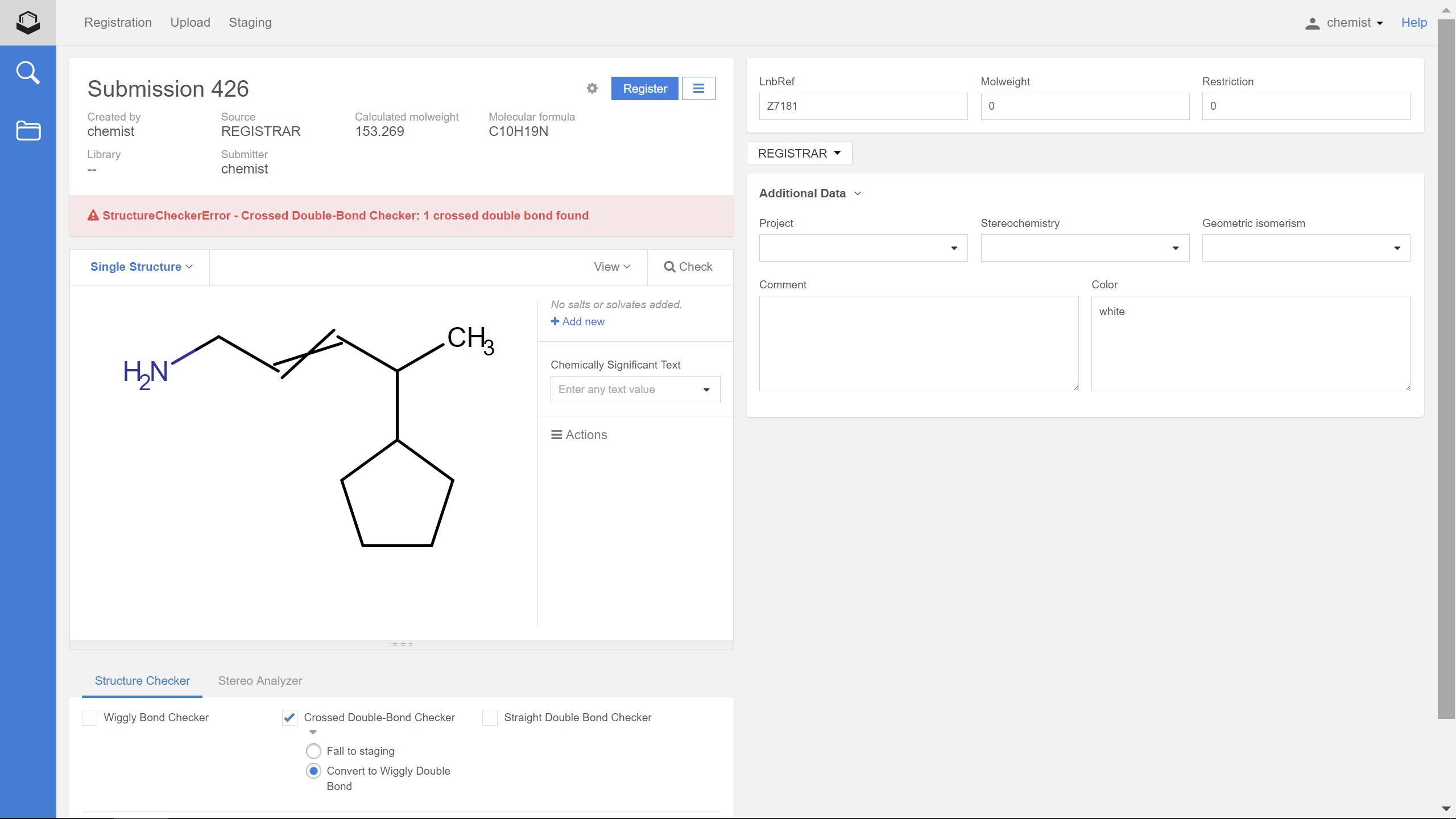
Task: Click the scrollbar down arrow
Action: (x=1446, y=809)
